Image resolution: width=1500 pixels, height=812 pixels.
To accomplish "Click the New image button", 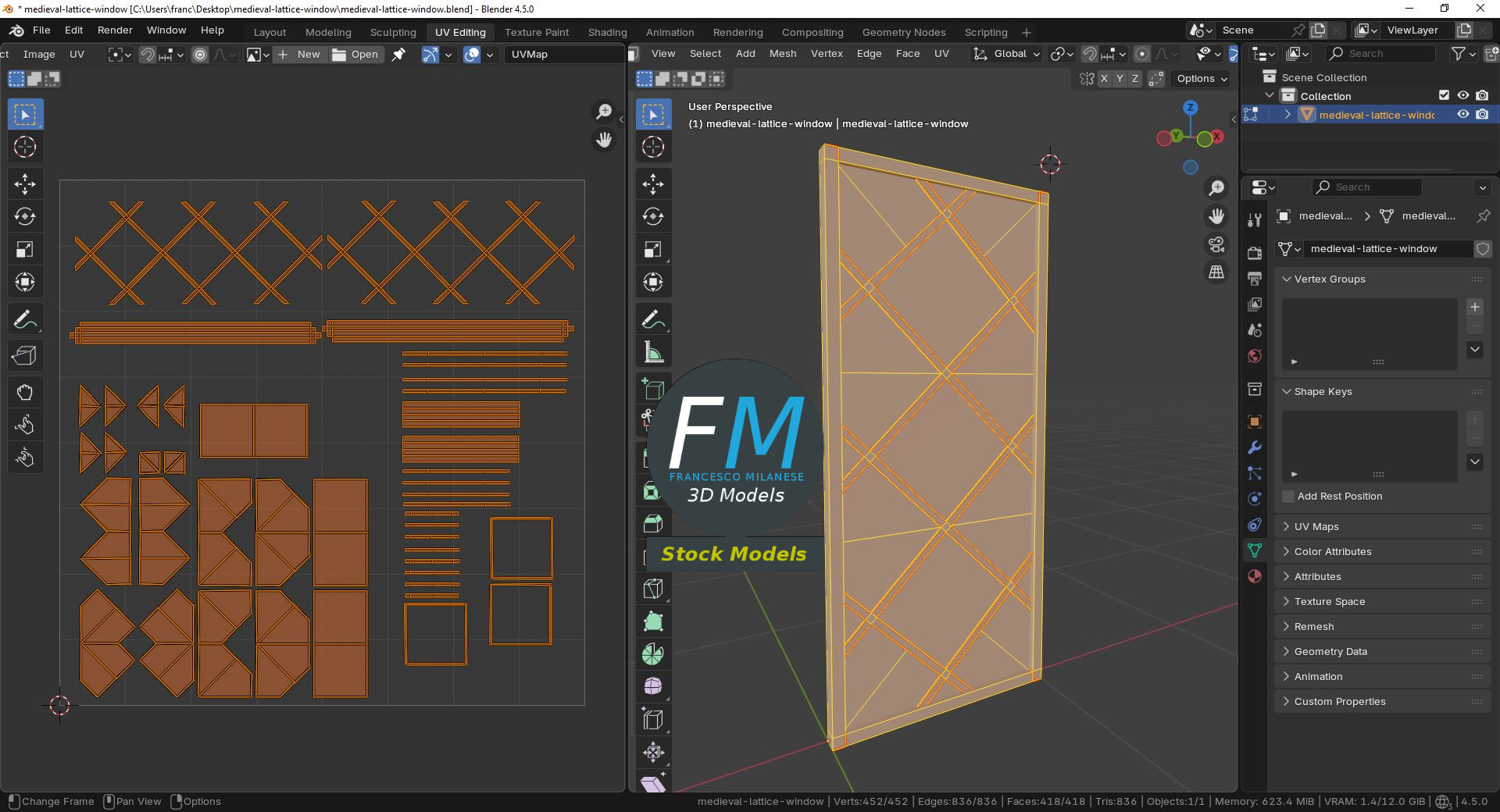I will 300,55.
